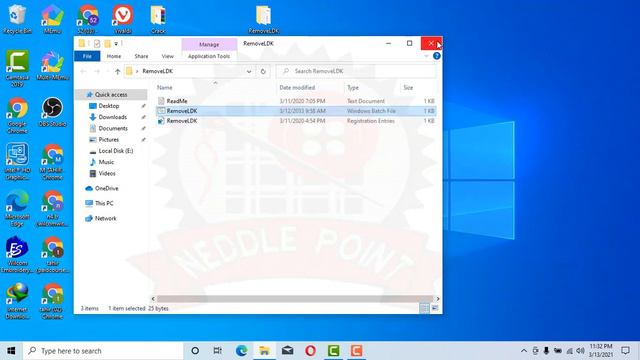Viewport: 640px width, 360px height.
Task: Click the File Explorer taskbar icon
Action: [264, 351]
